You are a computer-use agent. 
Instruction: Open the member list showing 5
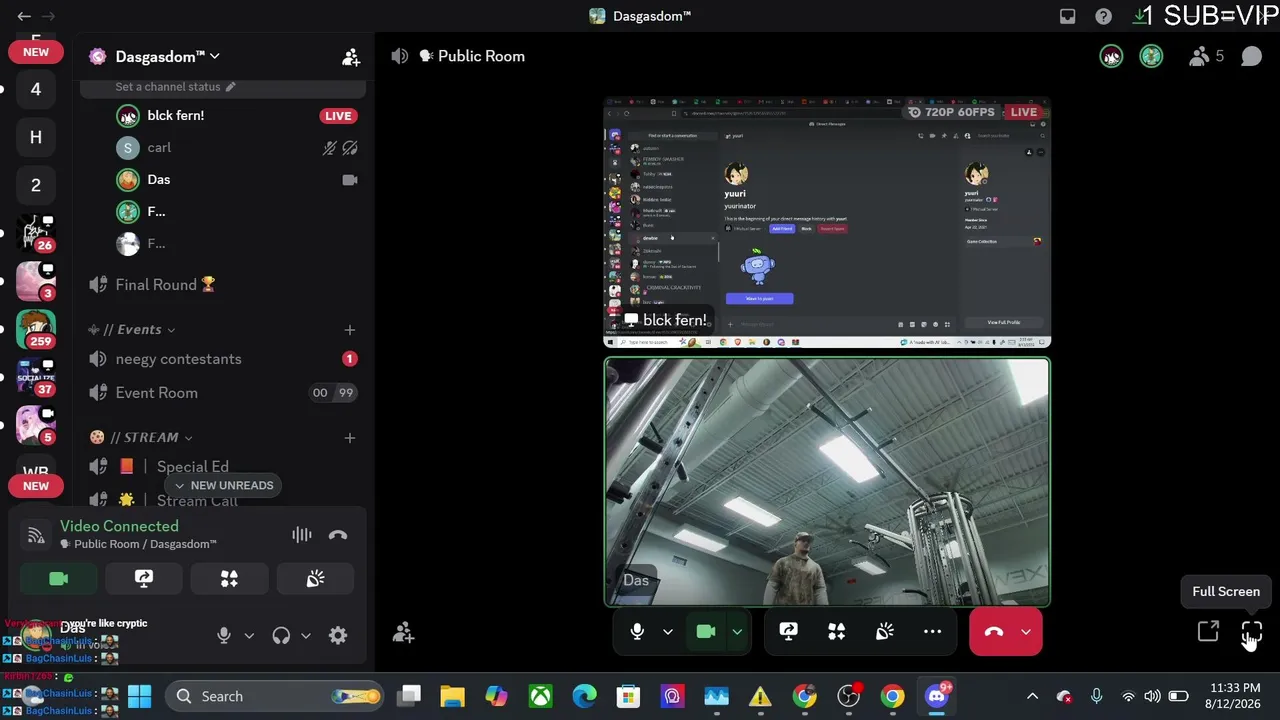point(1206,56)
